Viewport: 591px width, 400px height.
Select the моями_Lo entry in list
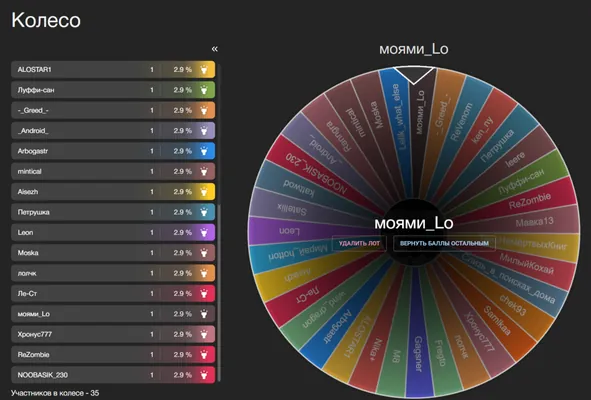(x=113, y=314)
